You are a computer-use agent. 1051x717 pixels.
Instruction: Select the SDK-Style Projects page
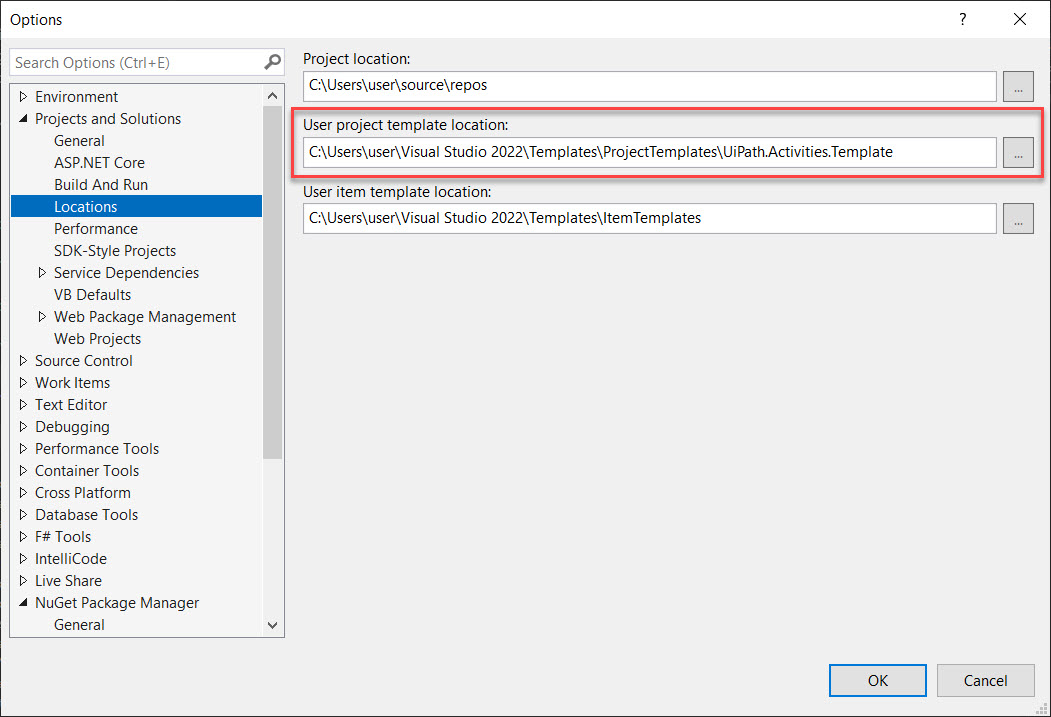pyautogui.click(x=114, y=251)
